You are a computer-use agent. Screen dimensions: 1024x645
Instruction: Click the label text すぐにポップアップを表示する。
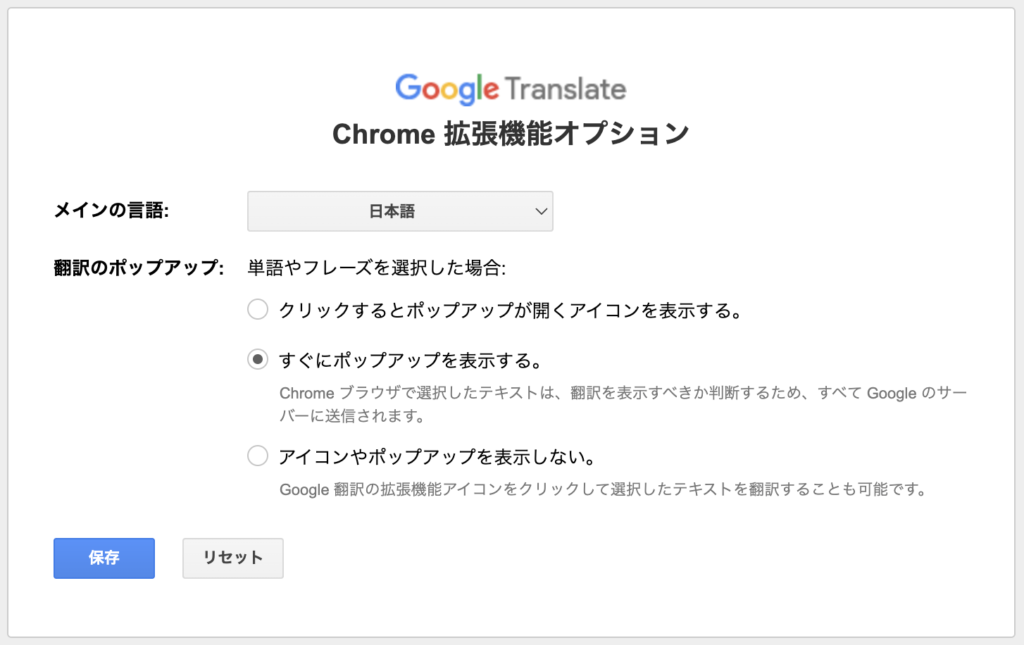[x=412, y=359]
